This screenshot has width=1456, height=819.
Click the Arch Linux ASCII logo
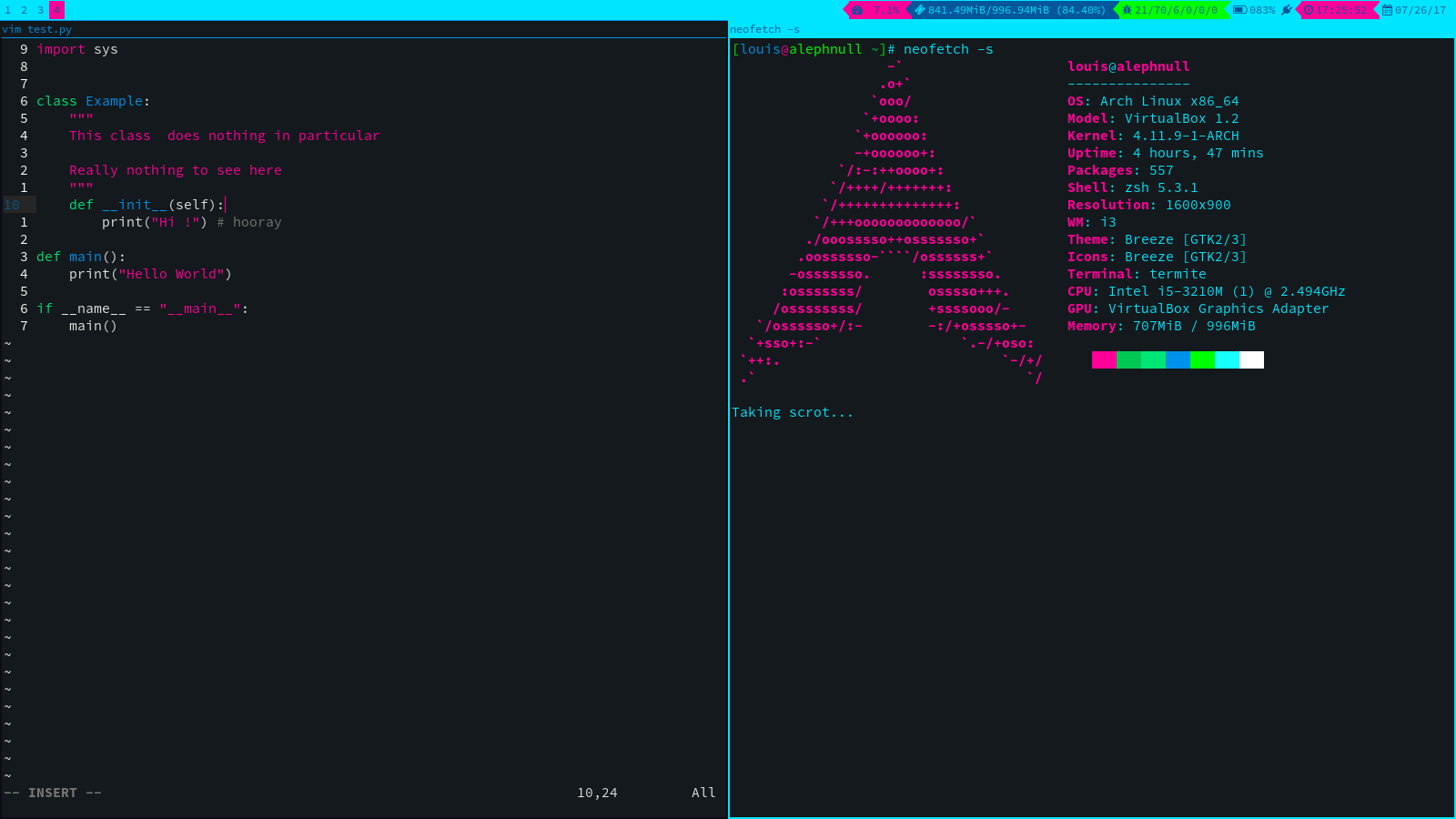(x=892, y=222)
